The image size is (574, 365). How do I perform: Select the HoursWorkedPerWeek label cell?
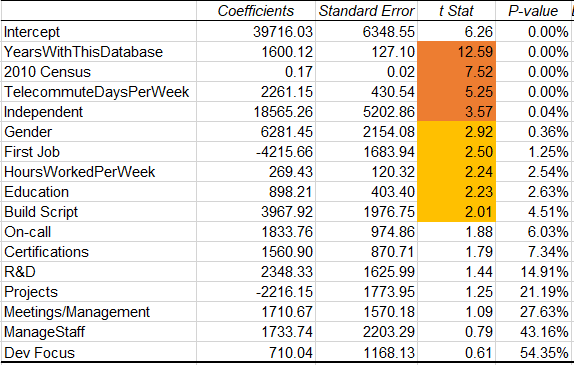coord(98,172)
